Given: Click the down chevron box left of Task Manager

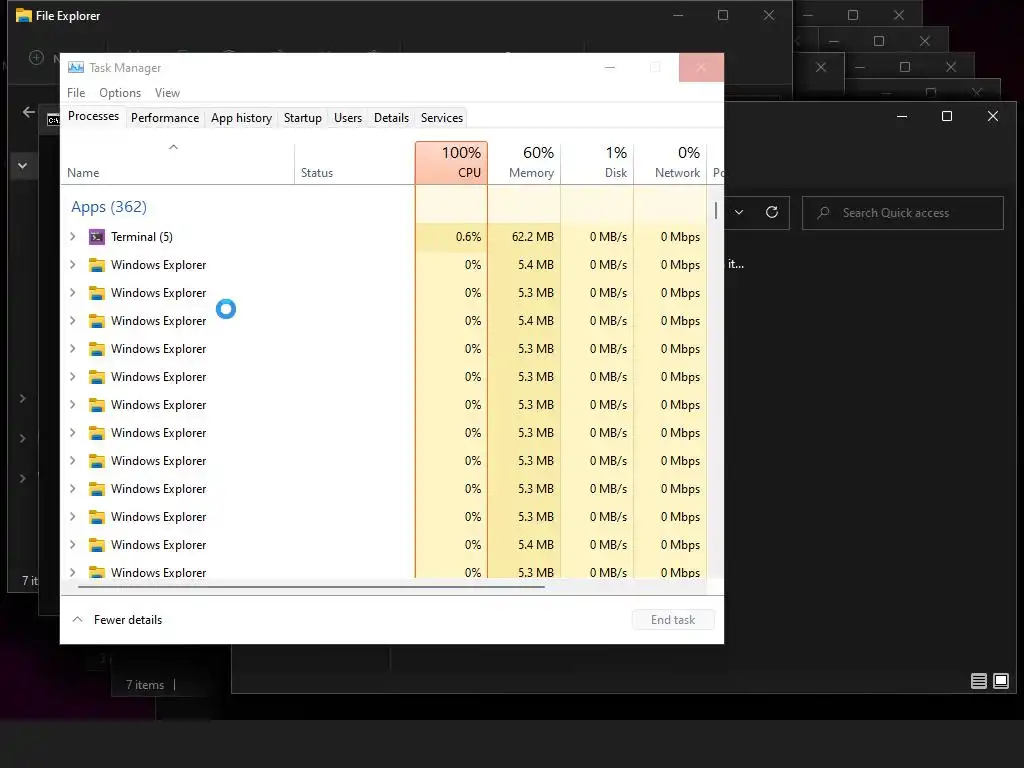Looking at the screenshot, I should (x=22, y=166).
